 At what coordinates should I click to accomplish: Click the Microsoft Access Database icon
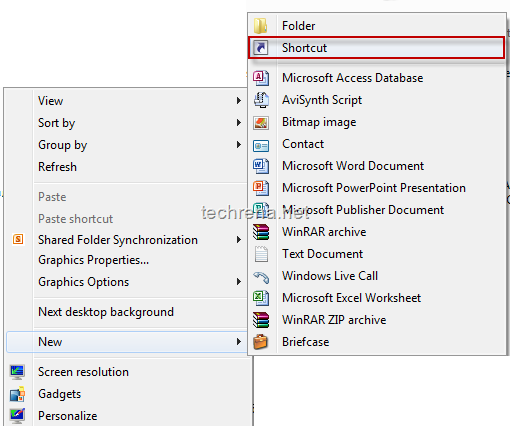tap(261, 78)
